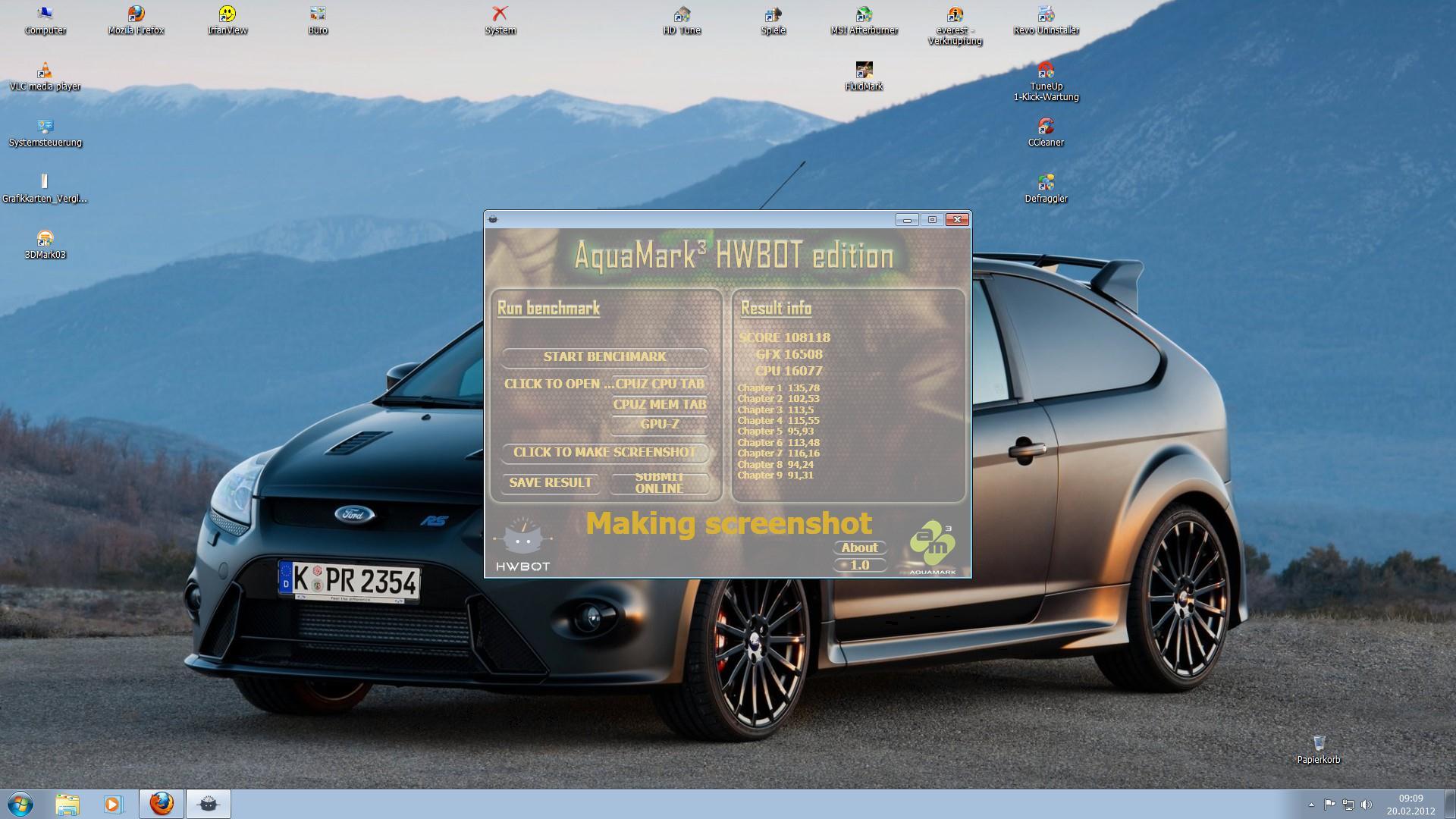1456x819 pixels.
Task: Open CPUZ MEM TAB
Action: point(659,404)
